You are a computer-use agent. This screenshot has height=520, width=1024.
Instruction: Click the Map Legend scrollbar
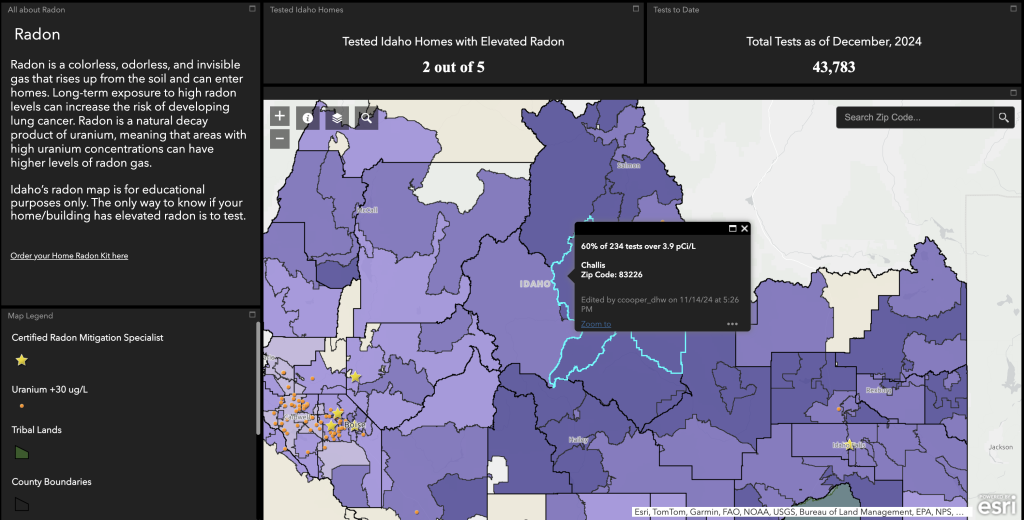[257, 378]
